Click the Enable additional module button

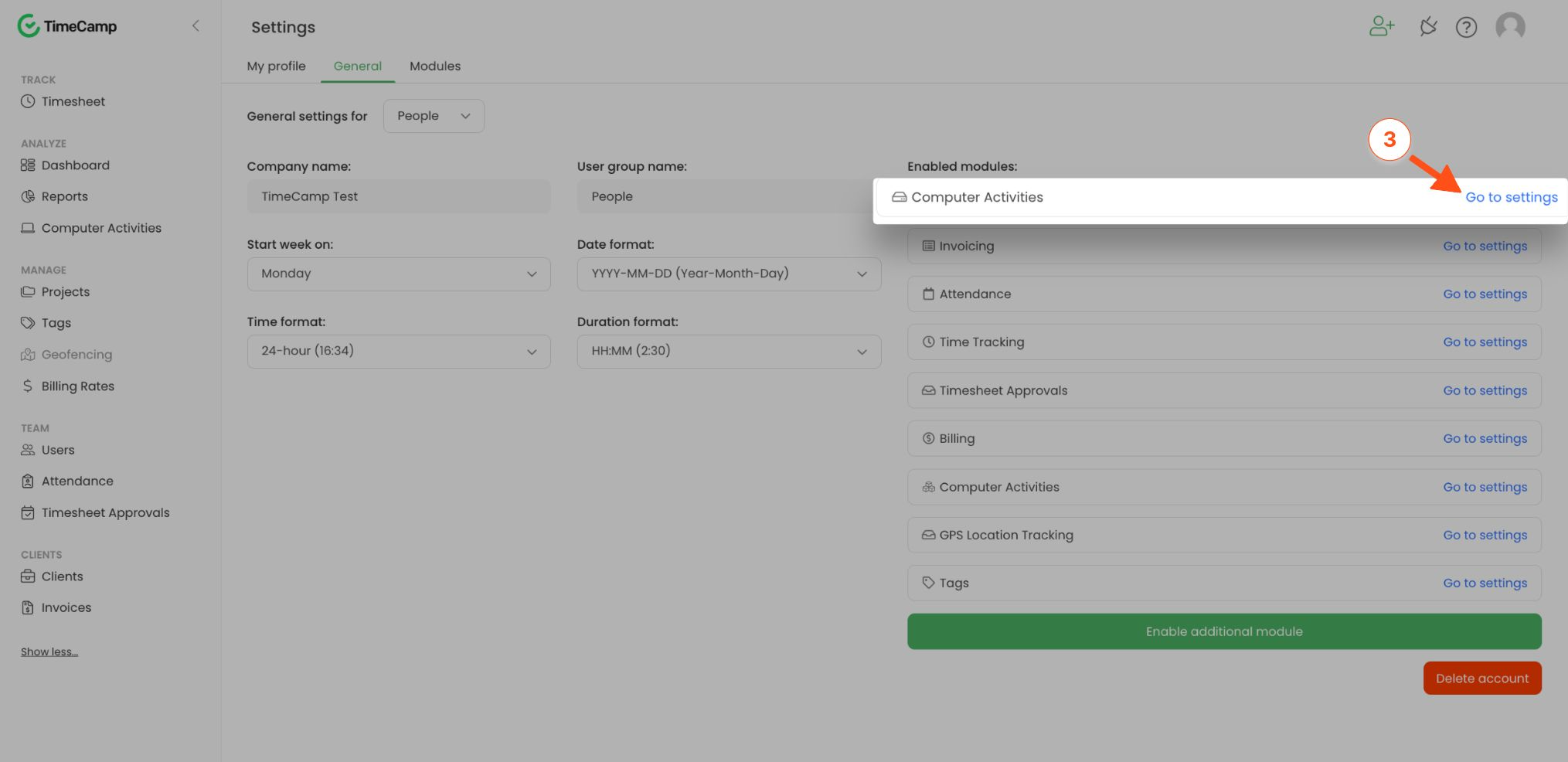pyautogui.click(x=1224, y=631)
